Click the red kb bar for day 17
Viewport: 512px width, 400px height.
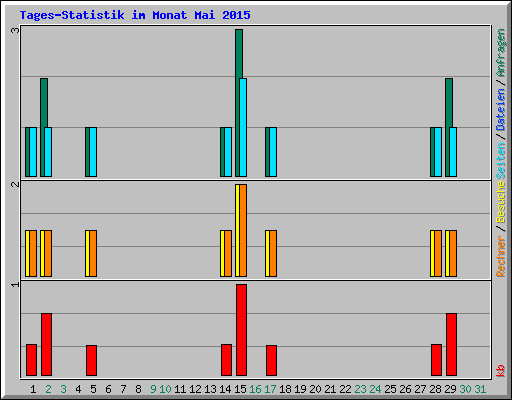(x=271, y=360)
